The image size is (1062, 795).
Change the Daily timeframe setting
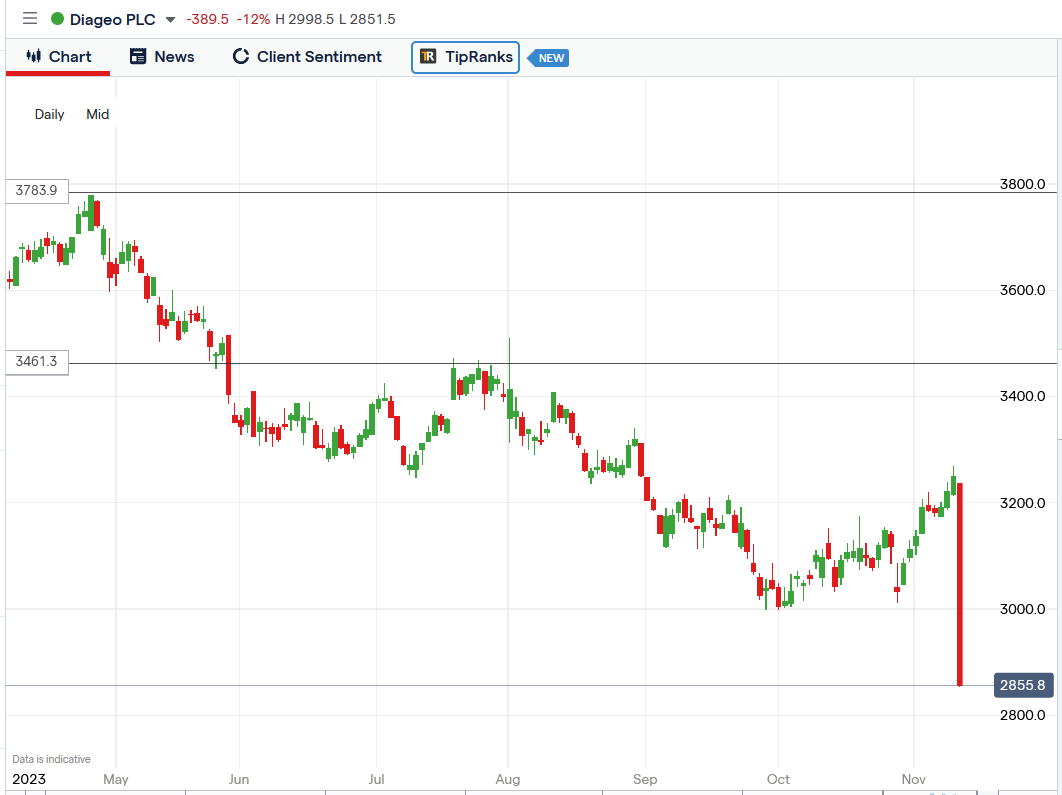pyautogui.click(x=49, y=114)
